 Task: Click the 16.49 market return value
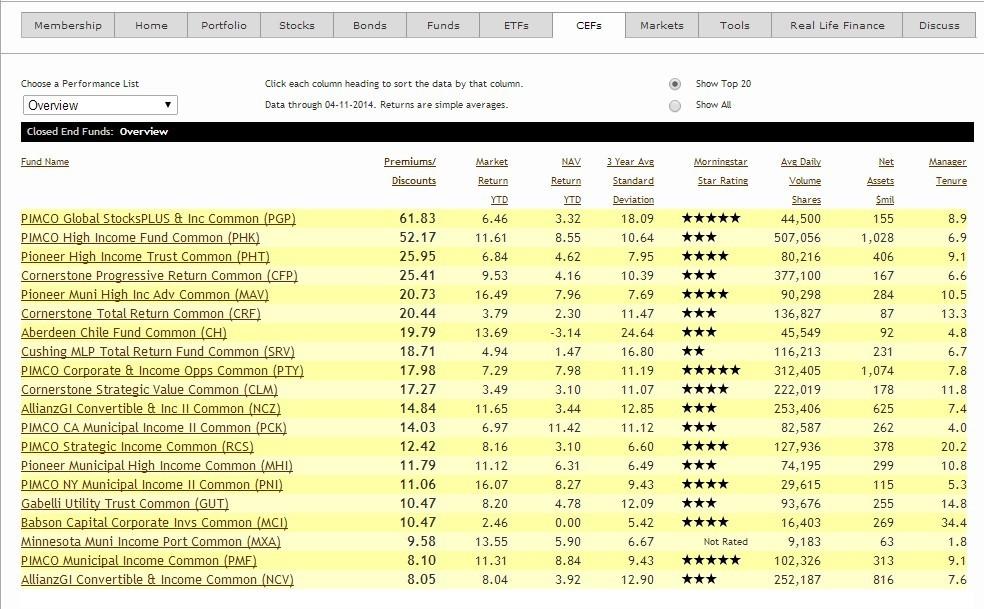pyautogui.click(x=491, y=295)
